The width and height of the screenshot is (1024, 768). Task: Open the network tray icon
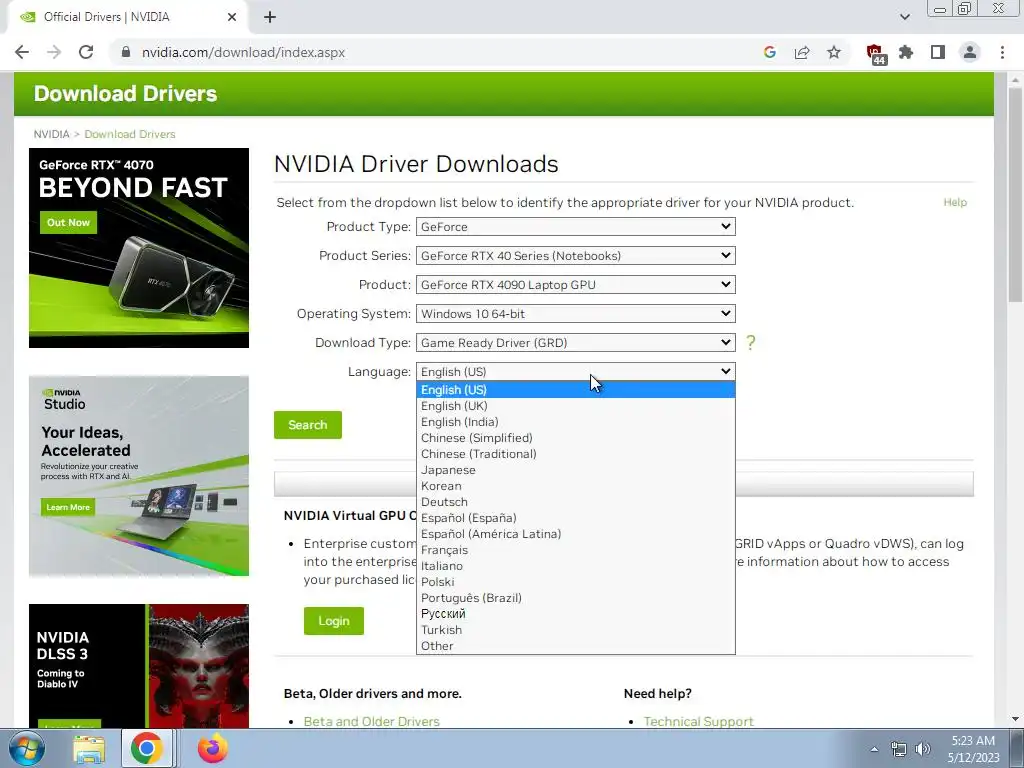point(899,749)
